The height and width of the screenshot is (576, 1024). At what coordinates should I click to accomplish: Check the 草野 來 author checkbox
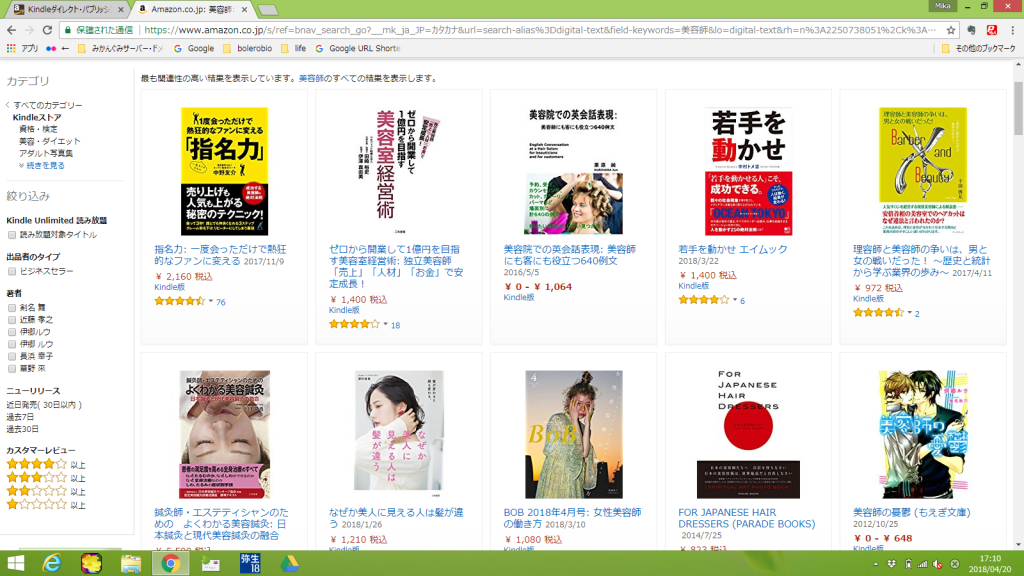tap(12, 369)
